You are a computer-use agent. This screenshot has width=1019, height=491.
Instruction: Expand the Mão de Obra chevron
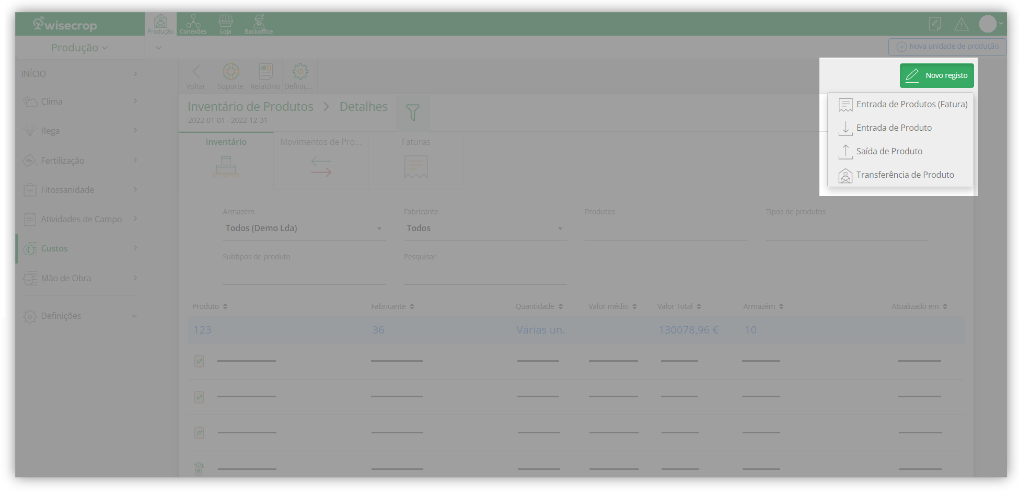coord(135,278)
